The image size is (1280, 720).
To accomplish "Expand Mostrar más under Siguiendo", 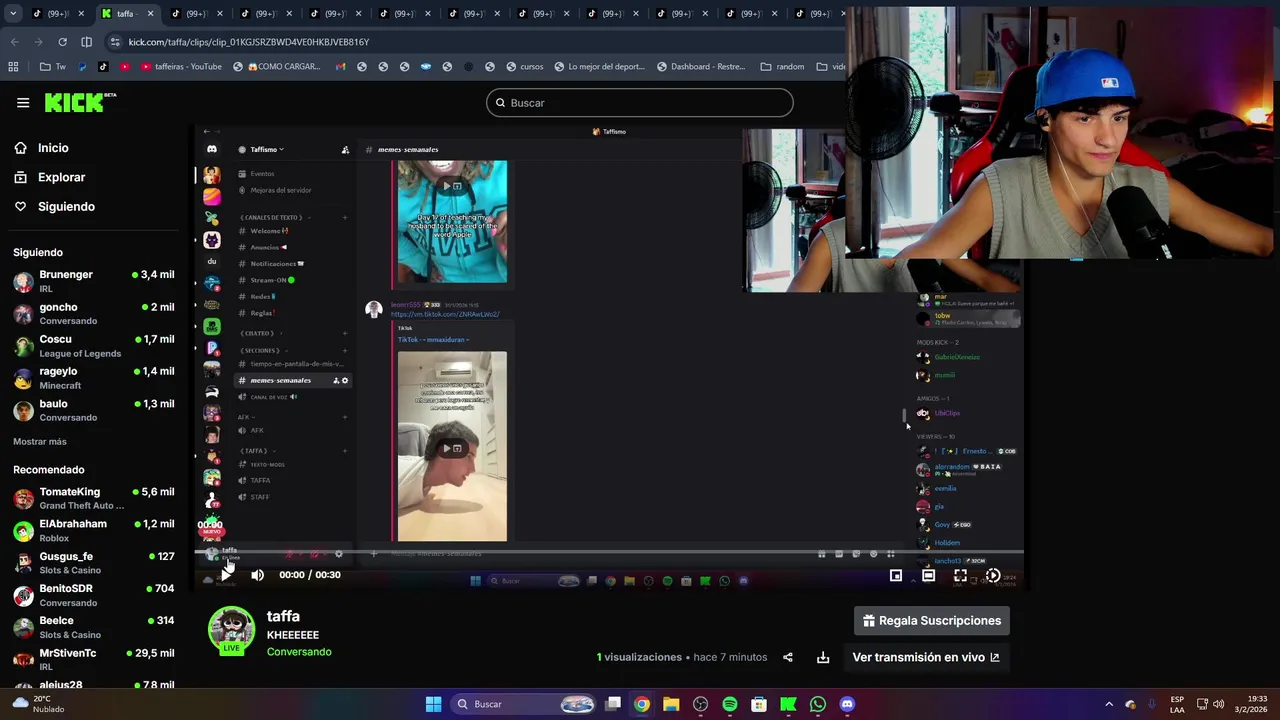I will [x=40, y=441].
